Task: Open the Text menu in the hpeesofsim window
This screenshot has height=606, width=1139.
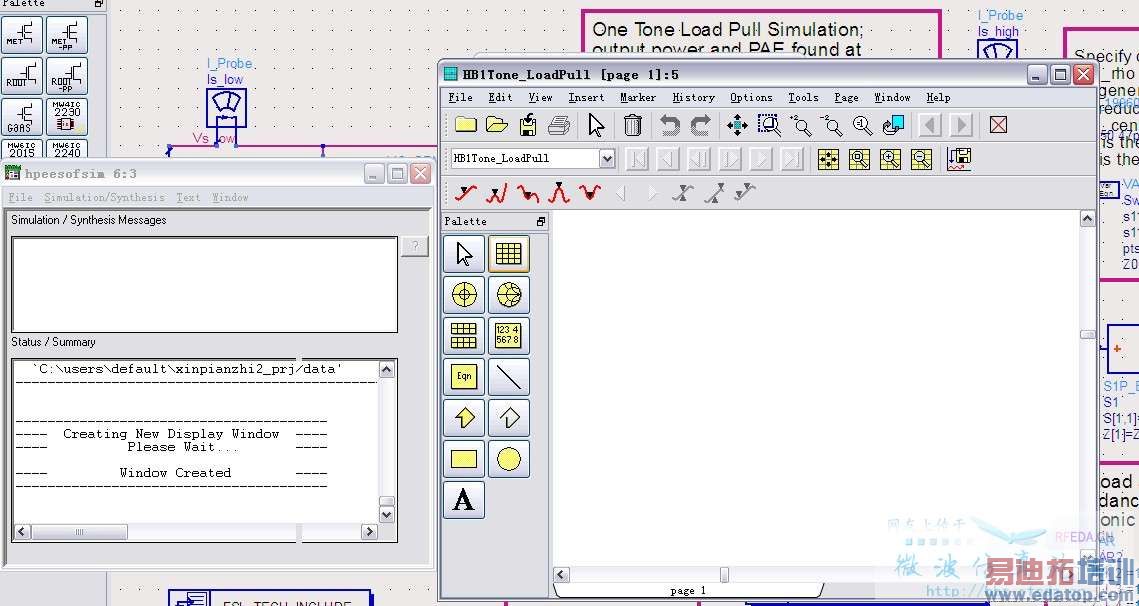Action: tap(188, 197)
